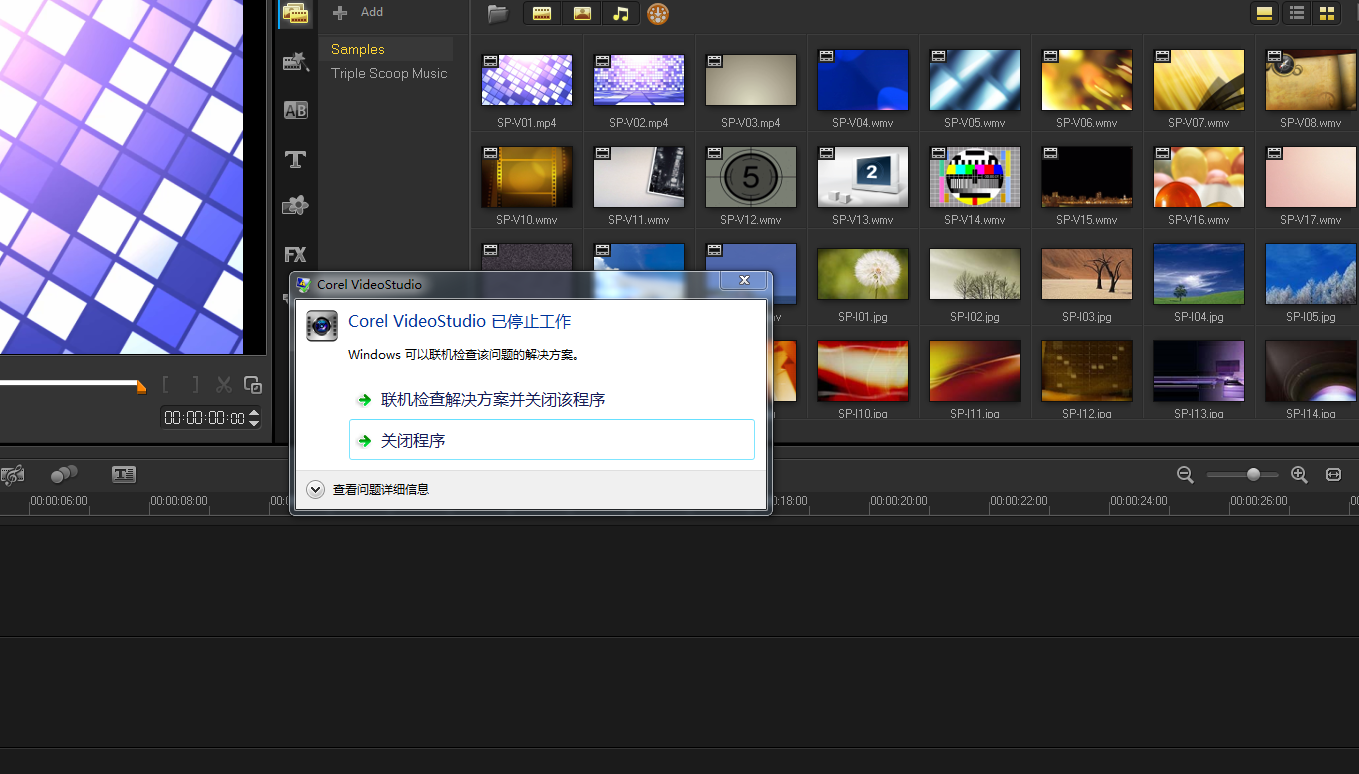Show only music files in library
The width and height of the screenshot is (1359, 774).
click(620, 13)
